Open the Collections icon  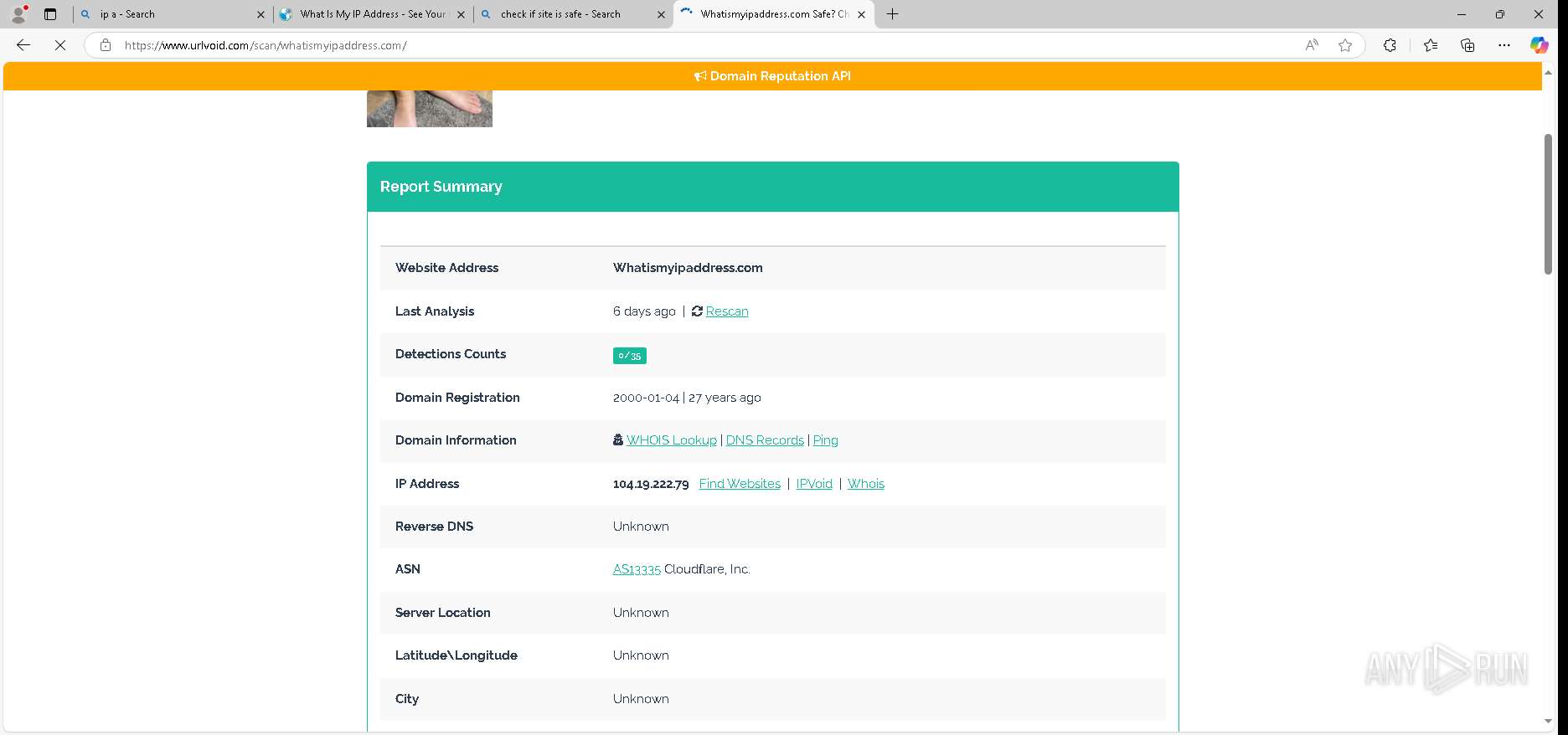click(1467, 45)
